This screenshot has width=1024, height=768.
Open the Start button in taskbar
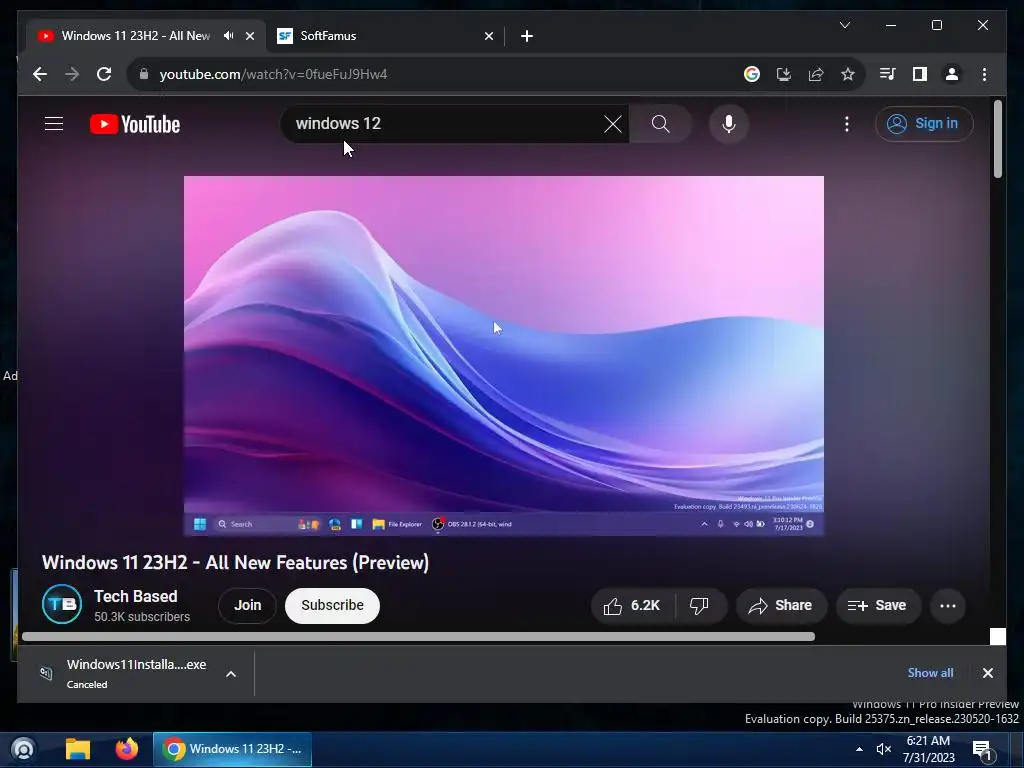tap(24, 749)
